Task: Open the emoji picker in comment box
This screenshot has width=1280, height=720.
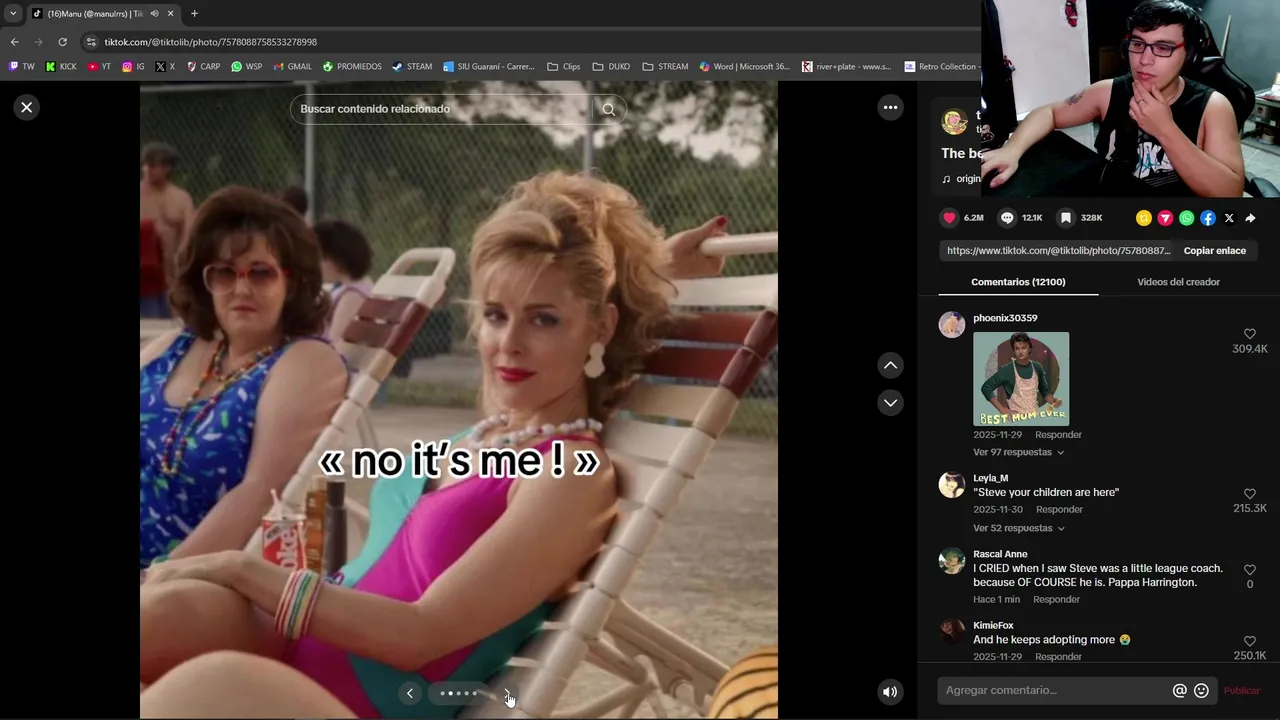Action: [x=1201, y=690]
